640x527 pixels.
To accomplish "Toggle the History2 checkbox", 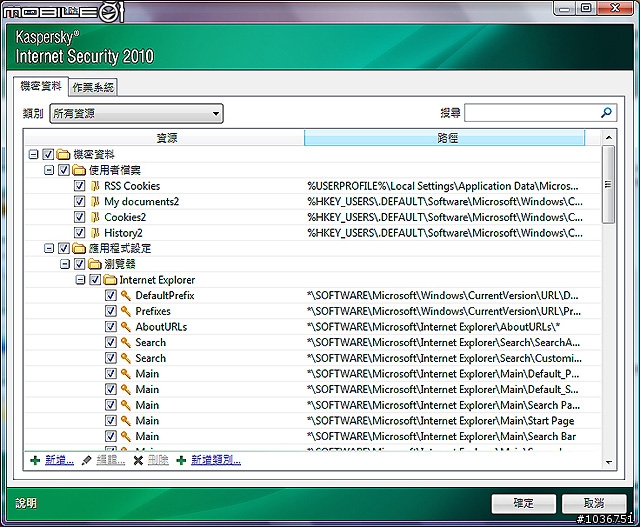I will (80, 233).
